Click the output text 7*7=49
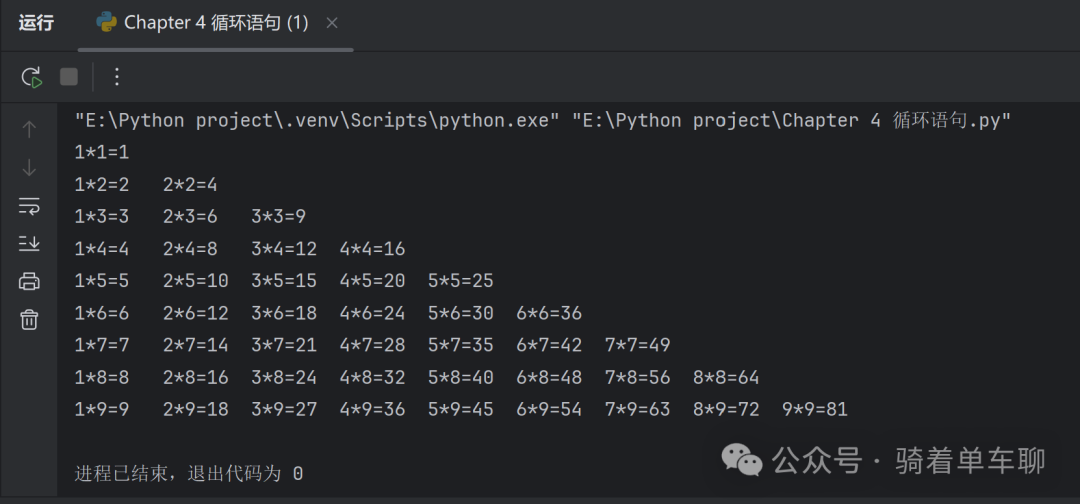The image size is (1080, 504). pyautogui.click(x=637, y=345)
